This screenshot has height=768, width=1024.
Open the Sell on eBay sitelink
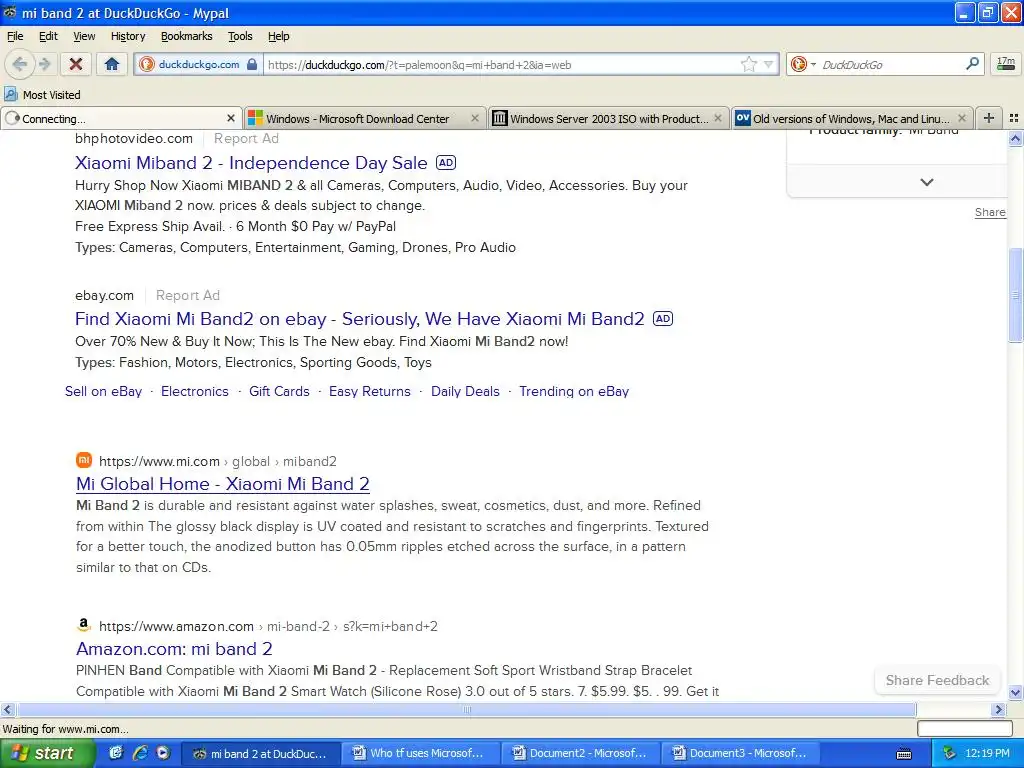[x=103, y=391]
